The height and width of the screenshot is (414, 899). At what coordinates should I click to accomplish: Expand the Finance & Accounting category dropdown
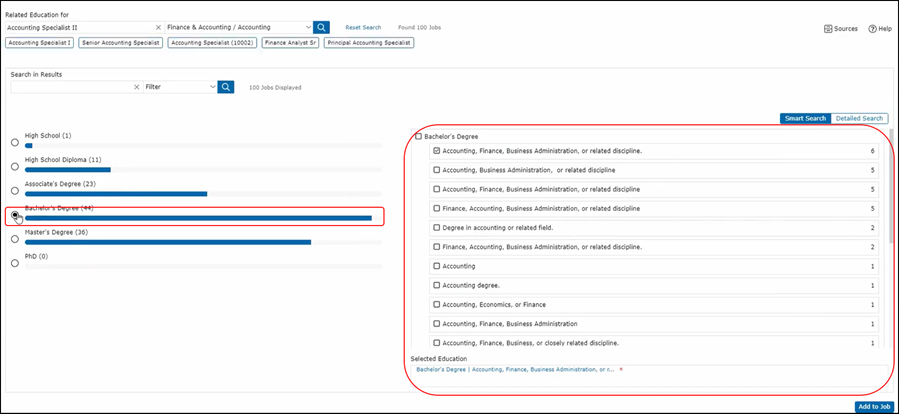(307, 28)
